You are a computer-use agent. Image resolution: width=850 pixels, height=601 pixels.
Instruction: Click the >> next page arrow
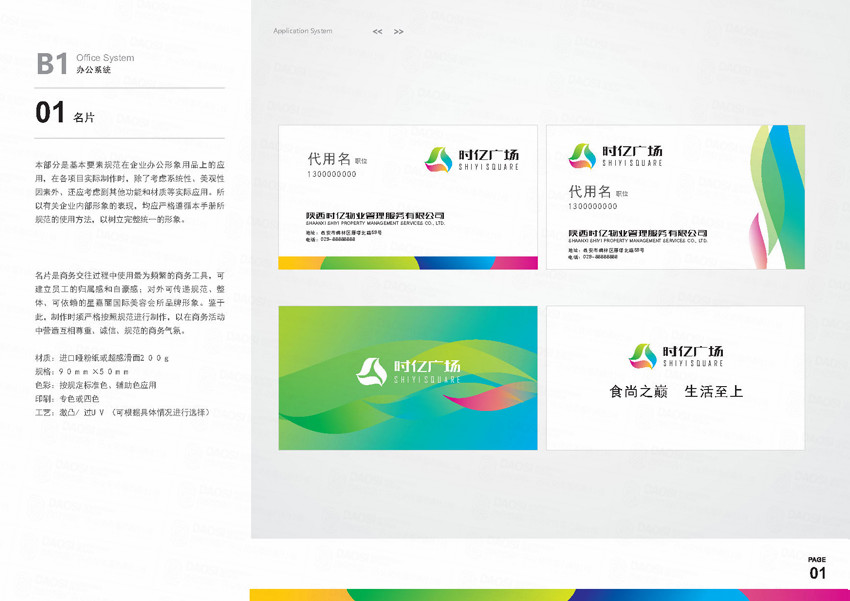coord(398,32)
